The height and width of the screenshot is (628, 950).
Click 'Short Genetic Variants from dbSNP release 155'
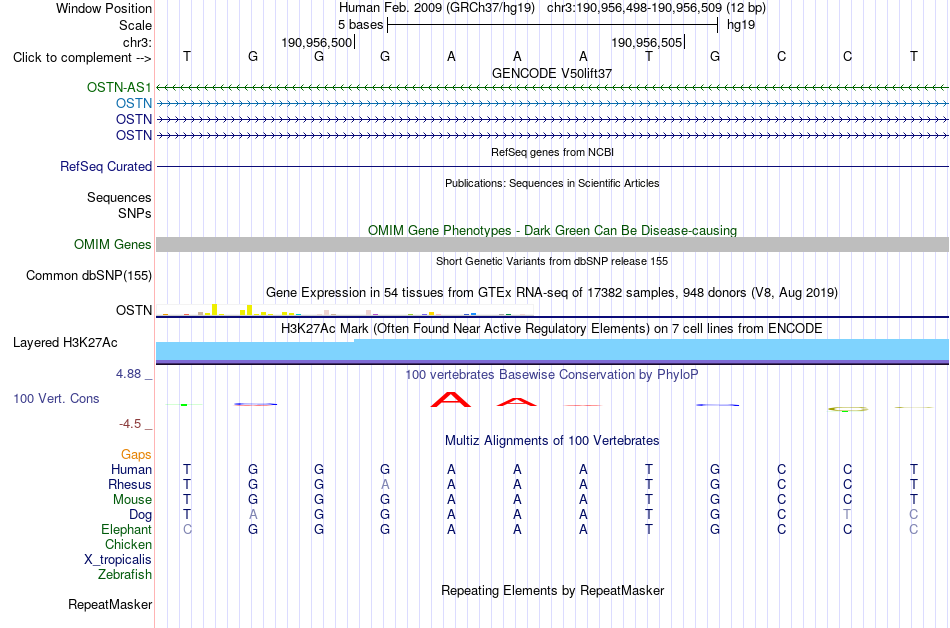click(552, 261)
